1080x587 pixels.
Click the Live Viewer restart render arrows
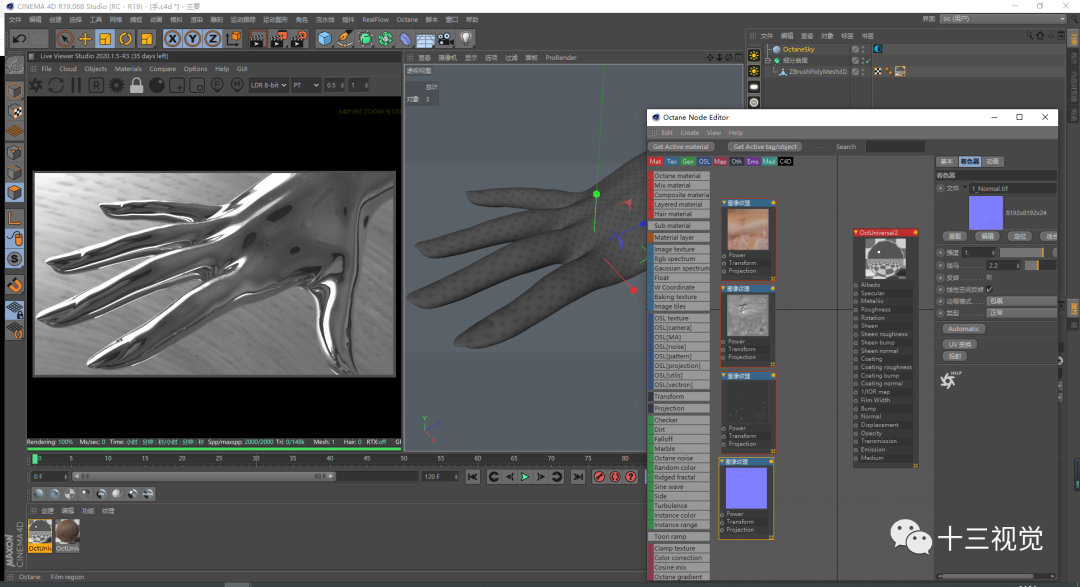click(56, 85)
